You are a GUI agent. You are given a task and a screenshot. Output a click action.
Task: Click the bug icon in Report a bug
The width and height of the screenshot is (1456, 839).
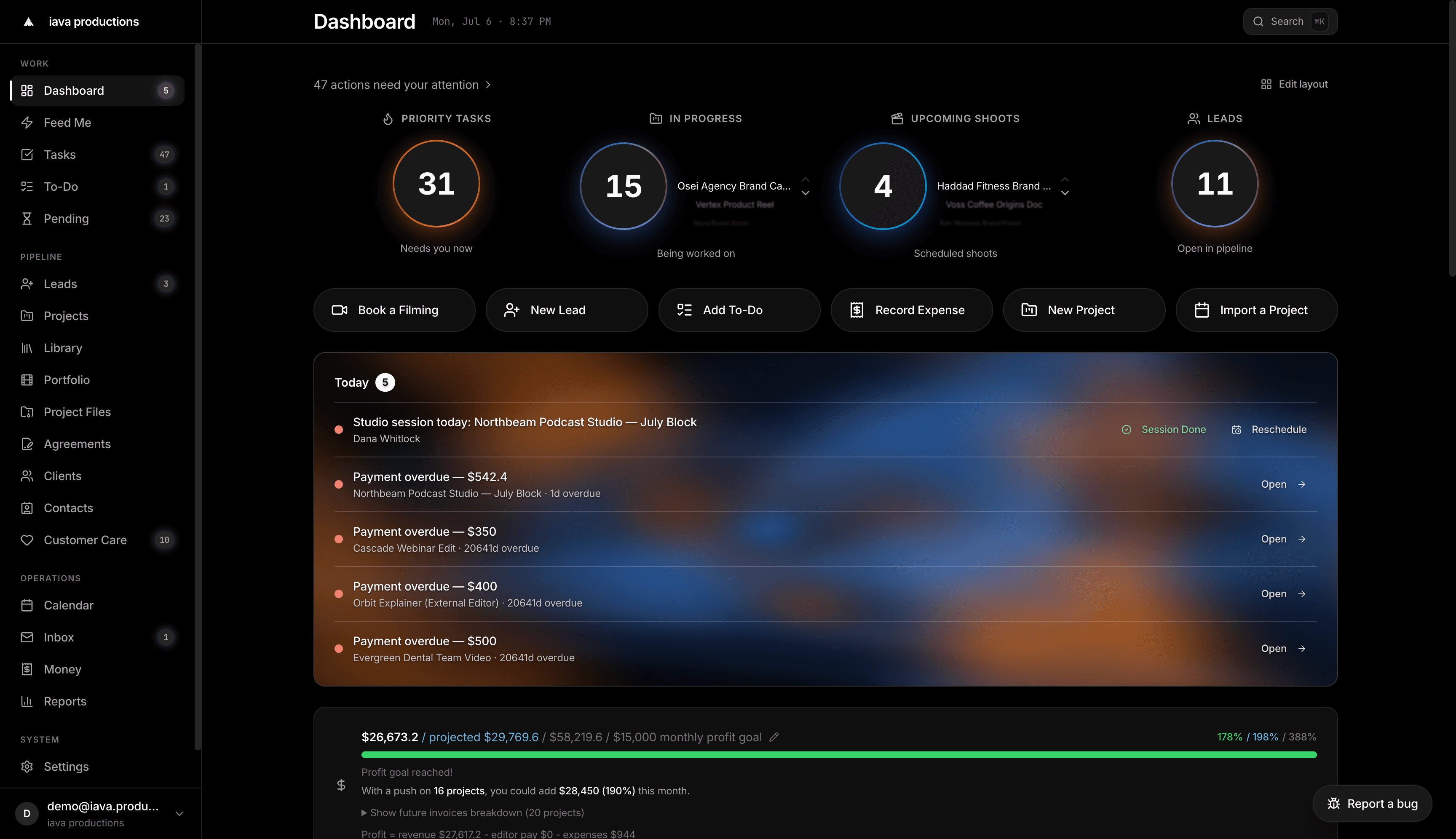1334,803
